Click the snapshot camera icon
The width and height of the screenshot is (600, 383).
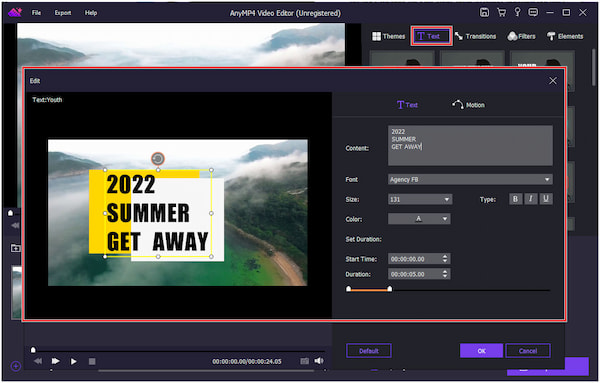pos(305,361)
